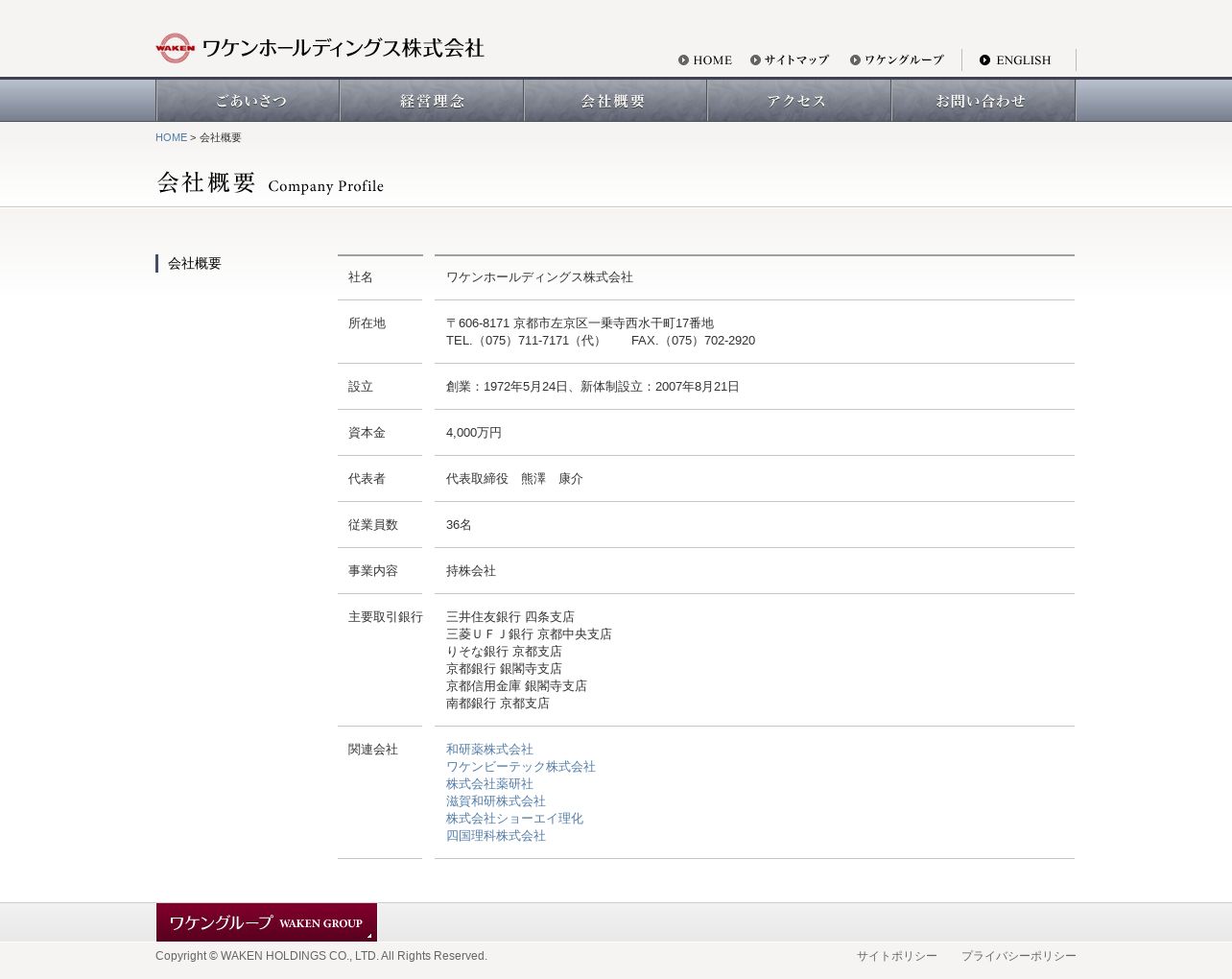Click the りそな銀行 京都支店 entry
This screenshot has height=979, width=1232.
tap(504, 652)
